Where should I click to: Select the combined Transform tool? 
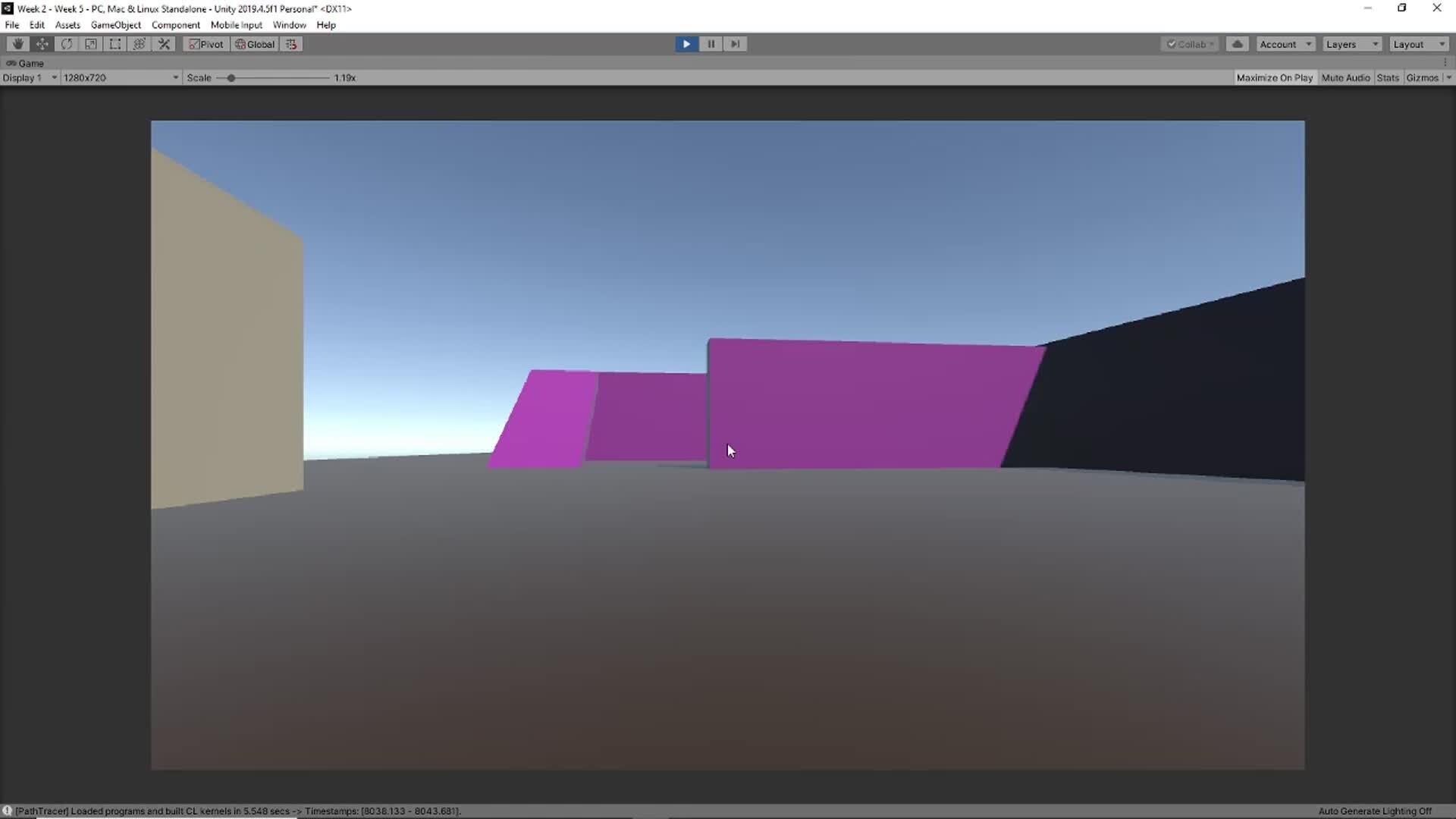tap(139, 44)
